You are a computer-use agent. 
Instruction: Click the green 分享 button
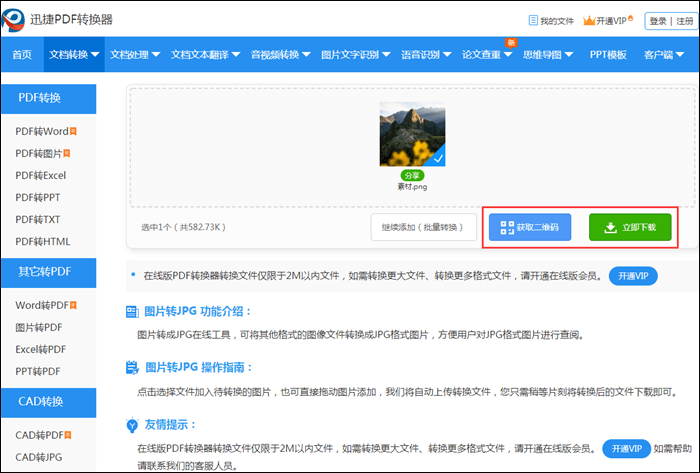point(412,175)
